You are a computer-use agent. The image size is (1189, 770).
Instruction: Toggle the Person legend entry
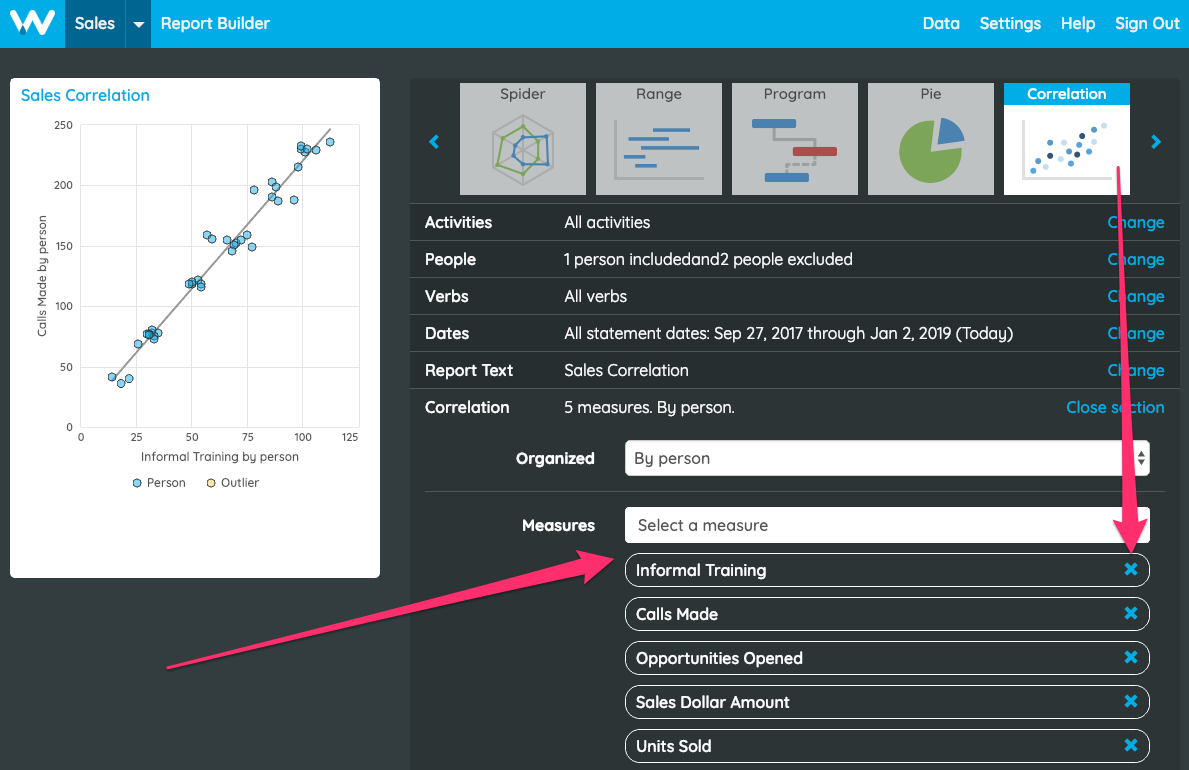tap(159, 482)
